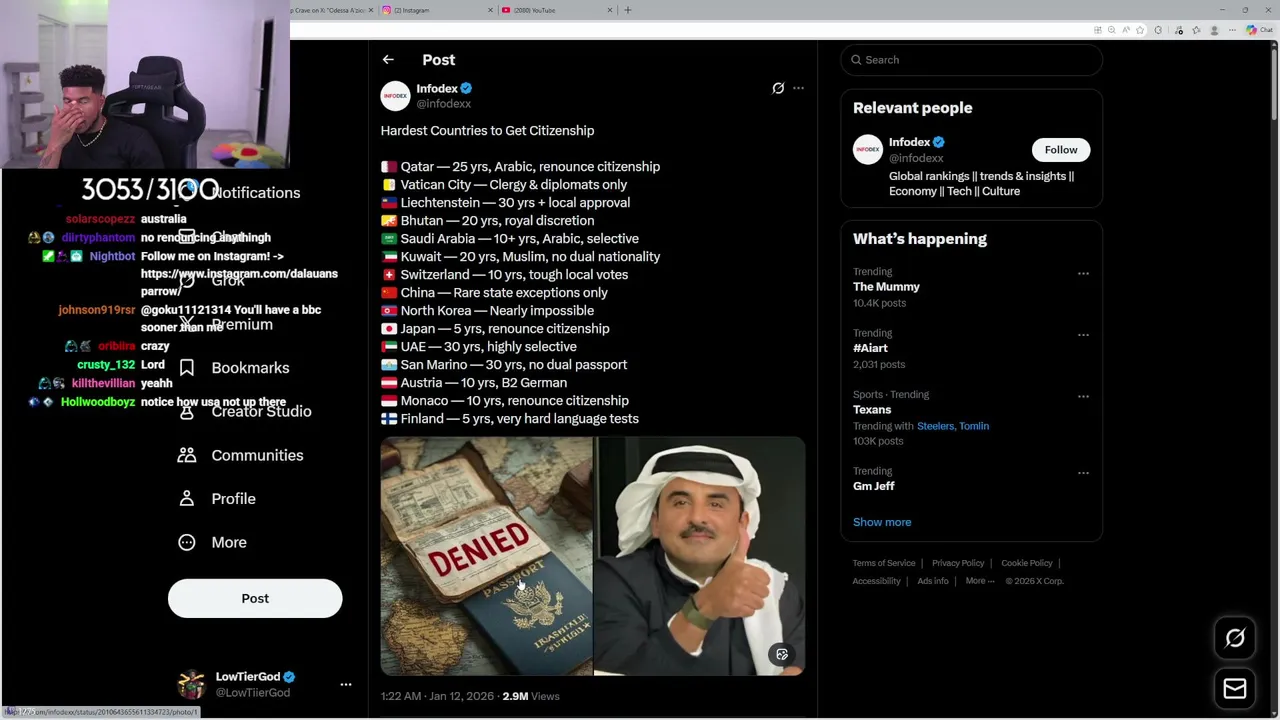Image resolution: width=1280 pixels, height=720 pixels.
Task: Open the Steelers trending link
Action: point(935,426)
